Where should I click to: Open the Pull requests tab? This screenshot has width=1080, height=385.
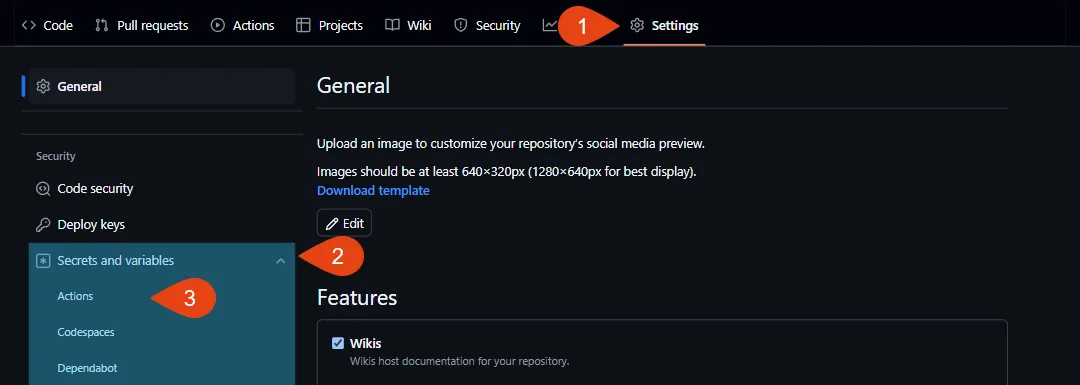[141, 25]
